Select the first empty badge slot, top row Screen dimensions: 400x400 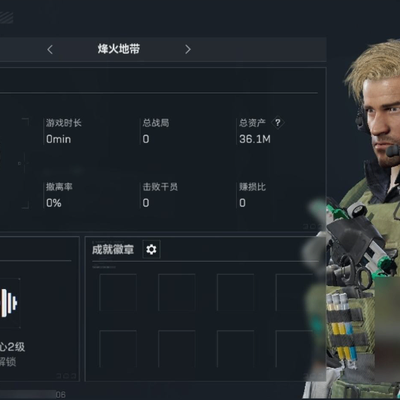click(118, 293)
